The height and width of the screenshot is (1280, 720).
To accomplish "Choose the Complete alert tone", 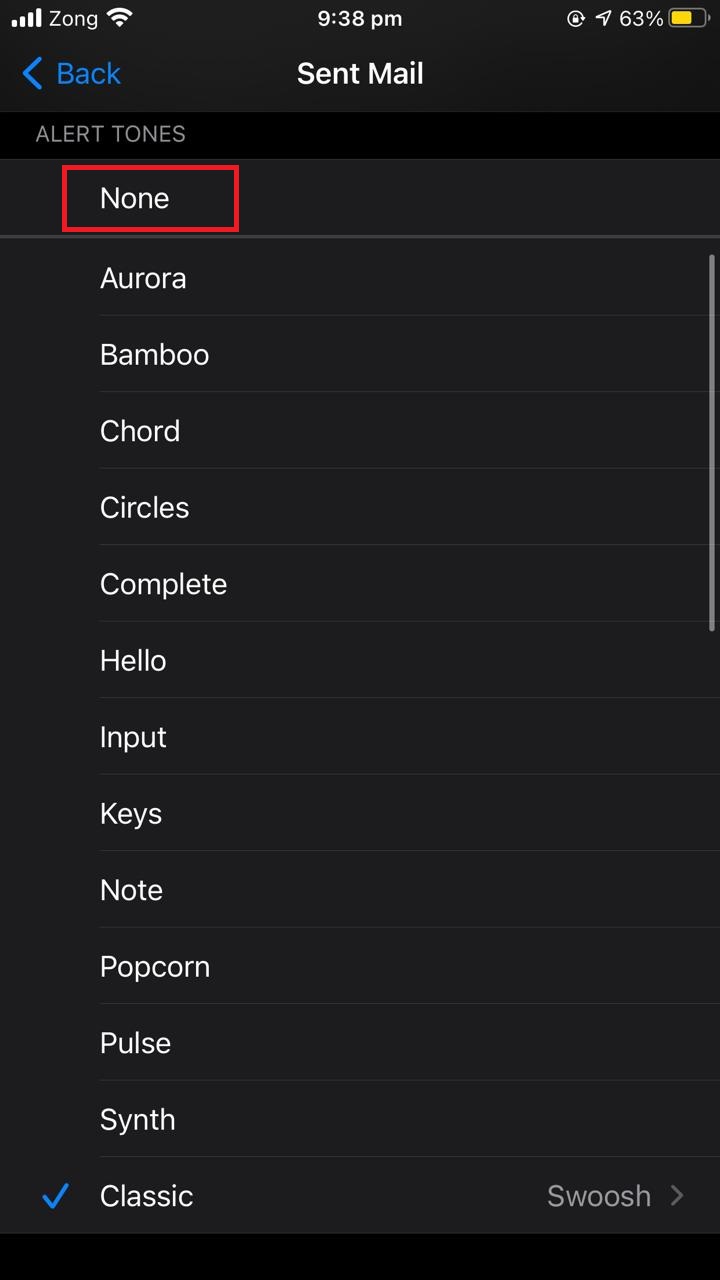I will pos(163,584).
